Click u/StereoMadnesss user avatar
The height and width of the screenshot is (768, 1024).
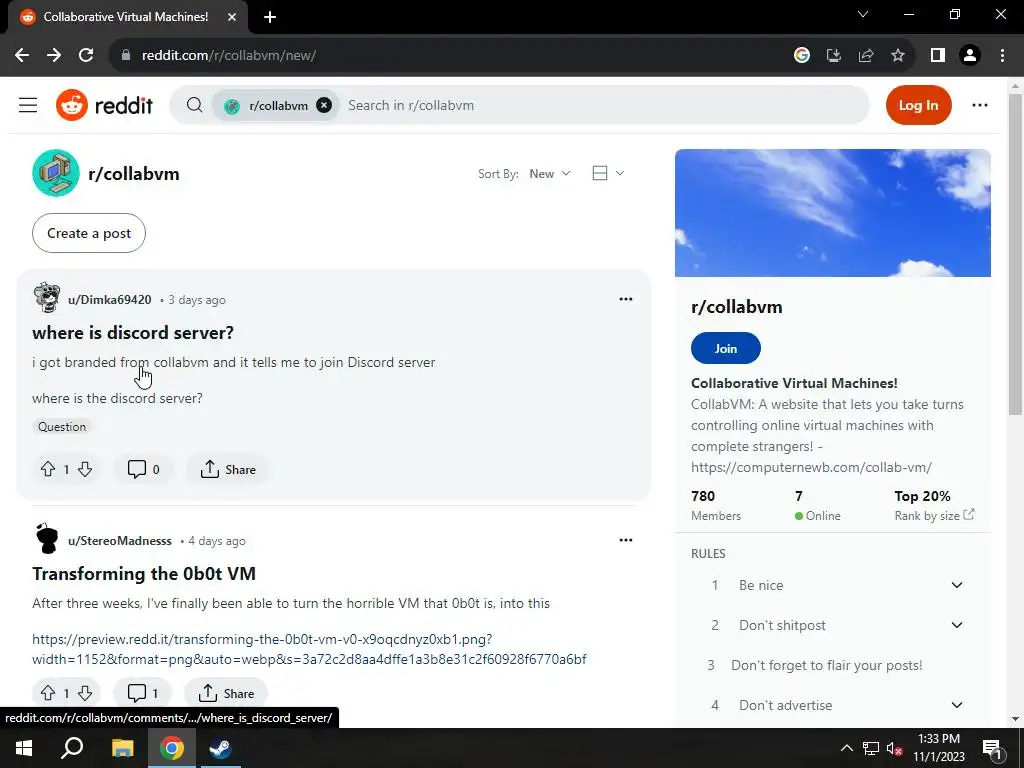[47, 539]
